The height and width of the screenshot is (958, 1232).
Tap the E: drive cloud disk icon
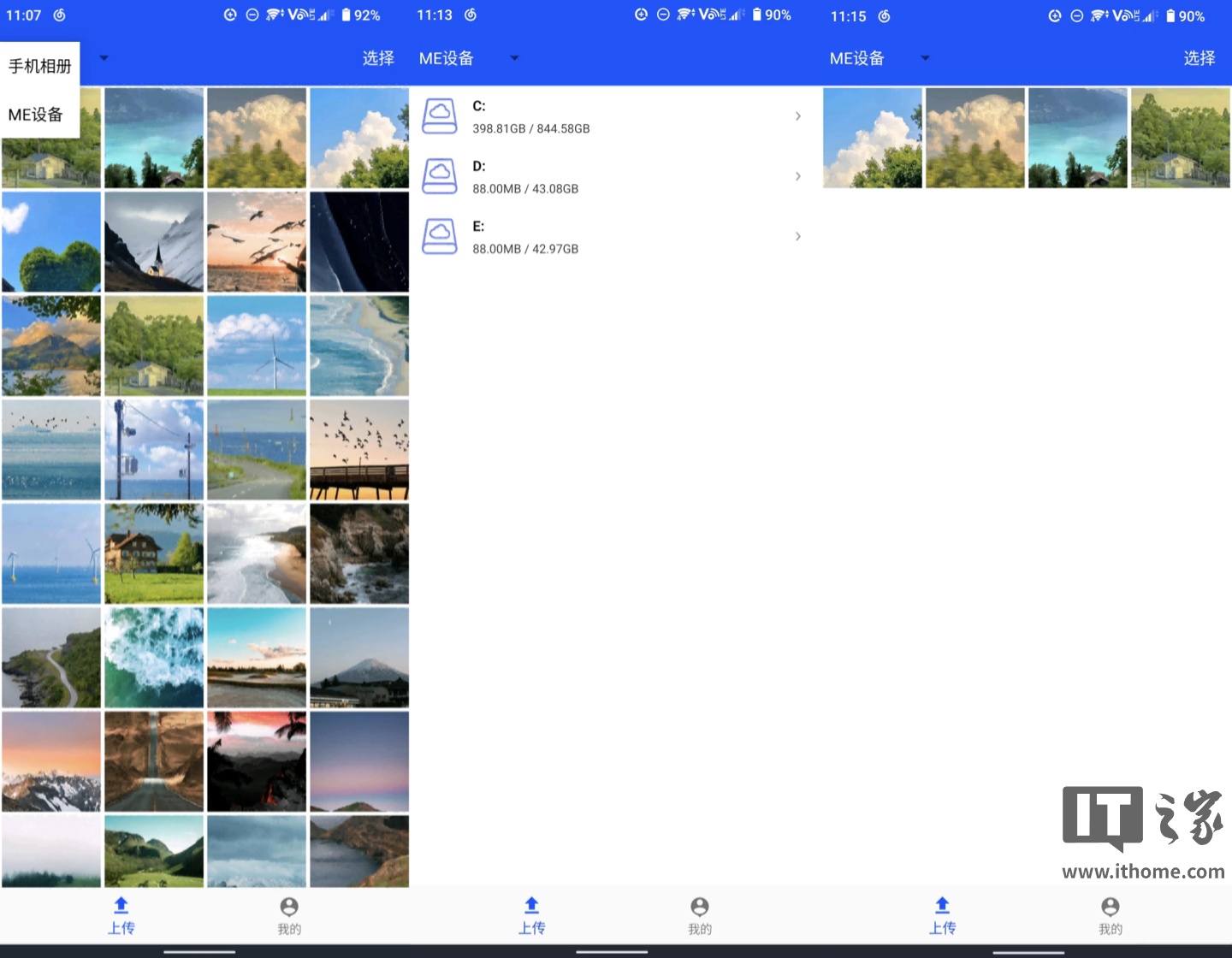point(440,237)
